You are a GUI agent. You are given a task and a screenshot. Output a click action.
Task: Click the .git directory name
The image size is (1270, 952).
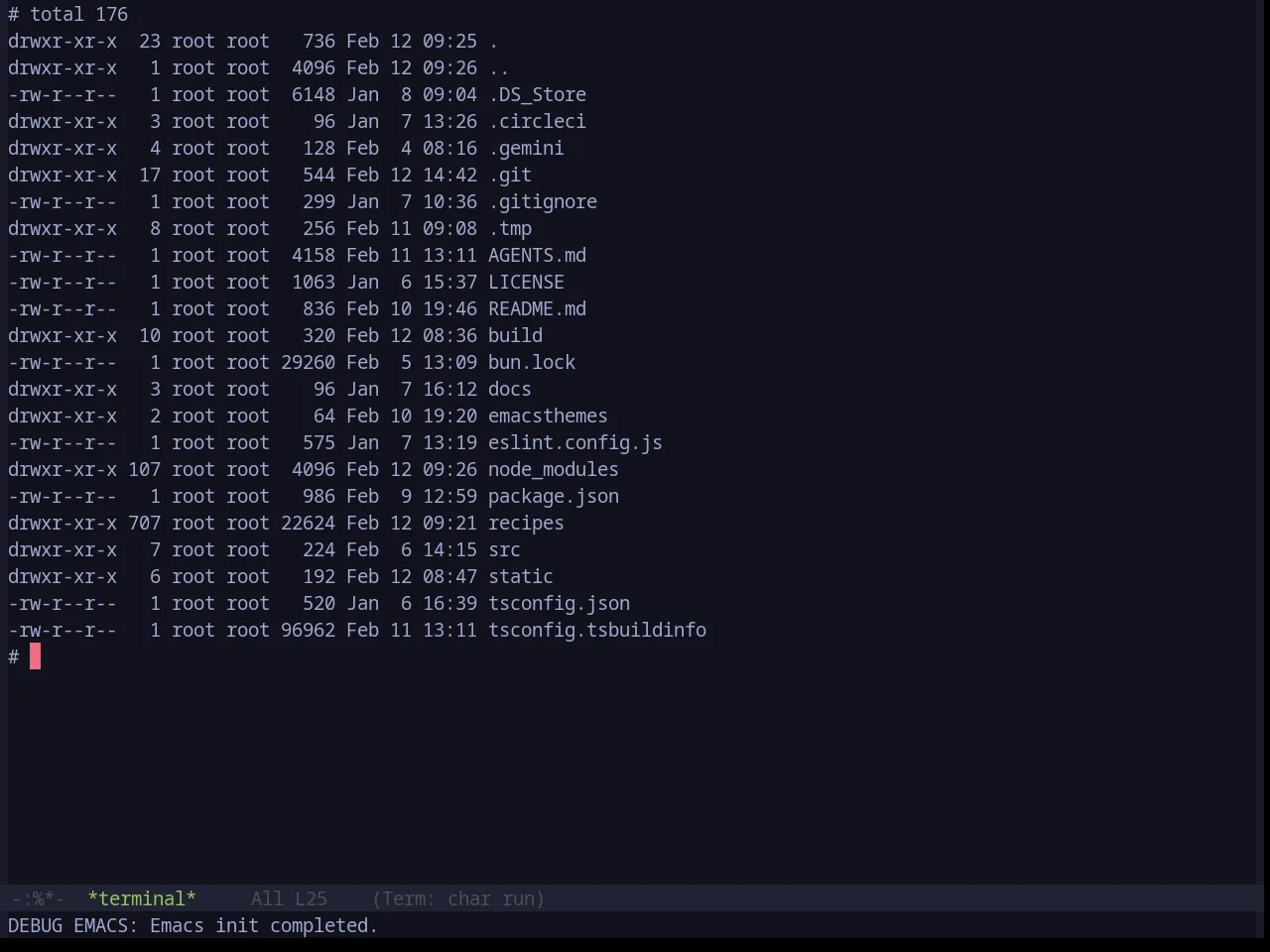pos(510,175)
